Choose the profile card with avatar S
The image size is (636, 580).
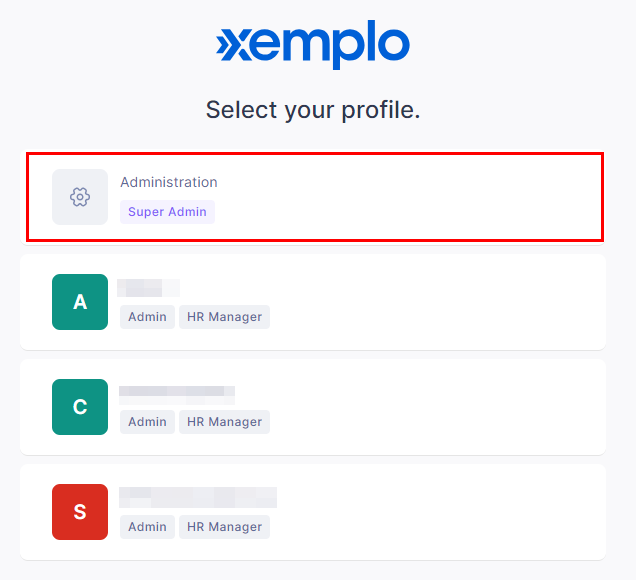pos(313,512)
